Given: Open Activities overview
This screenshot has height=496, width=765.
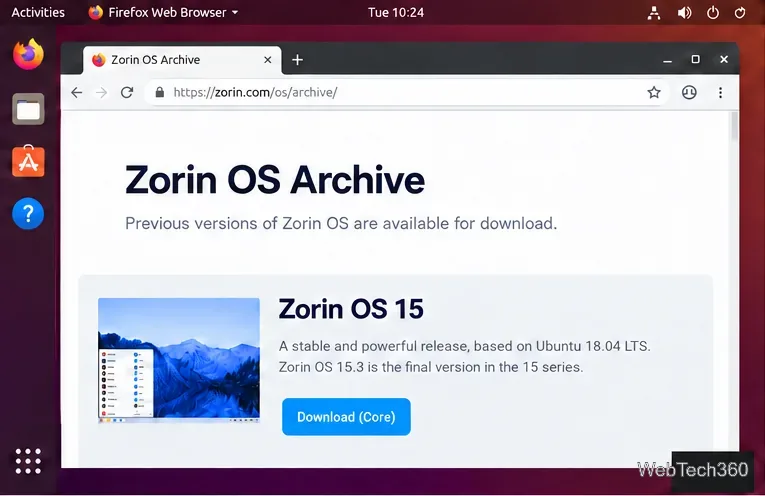Looking at the screenshot, I should (38, 12).
